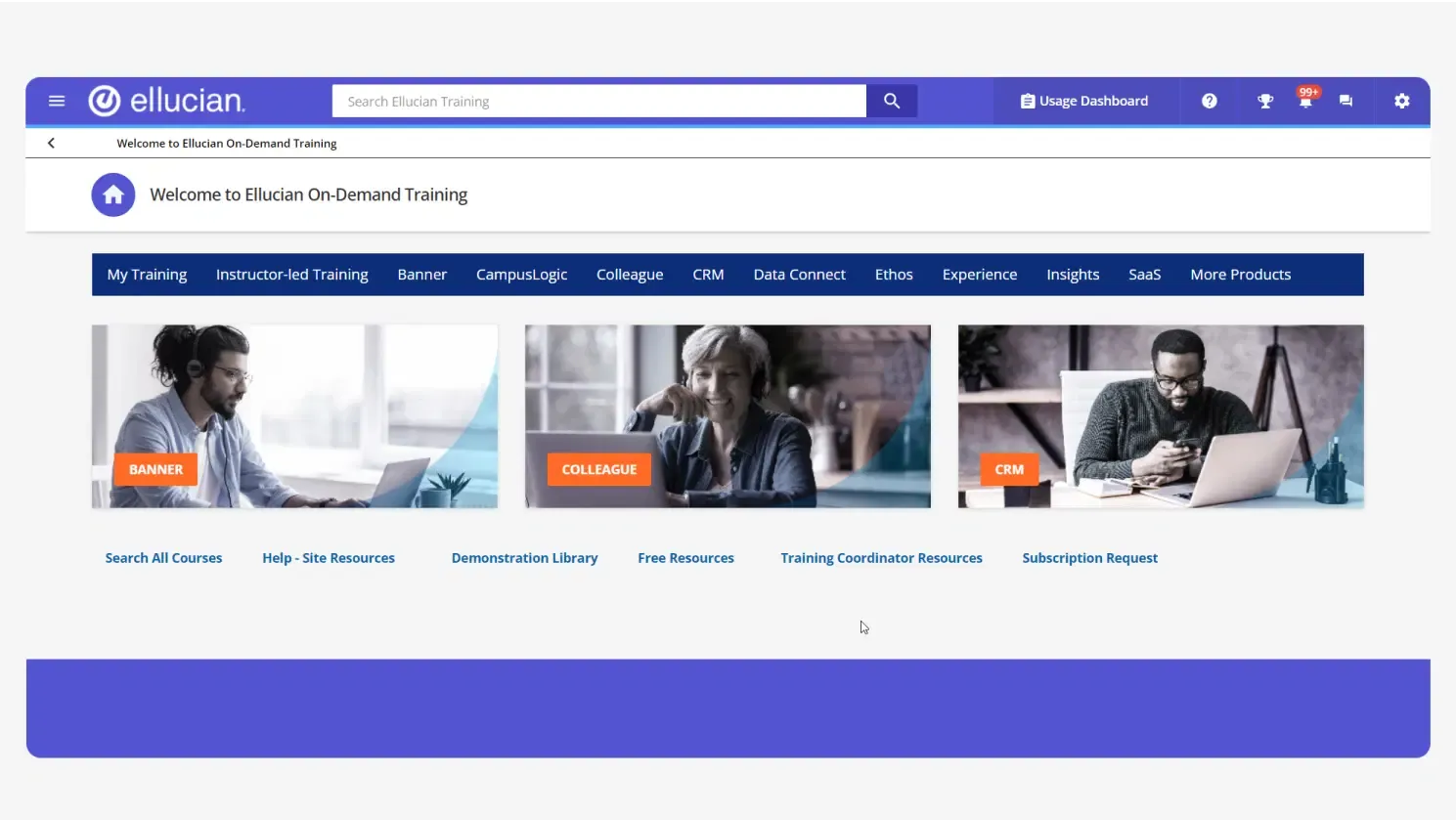Click the purple home icon
The image size is (1456, 820).
coord(113,194)
